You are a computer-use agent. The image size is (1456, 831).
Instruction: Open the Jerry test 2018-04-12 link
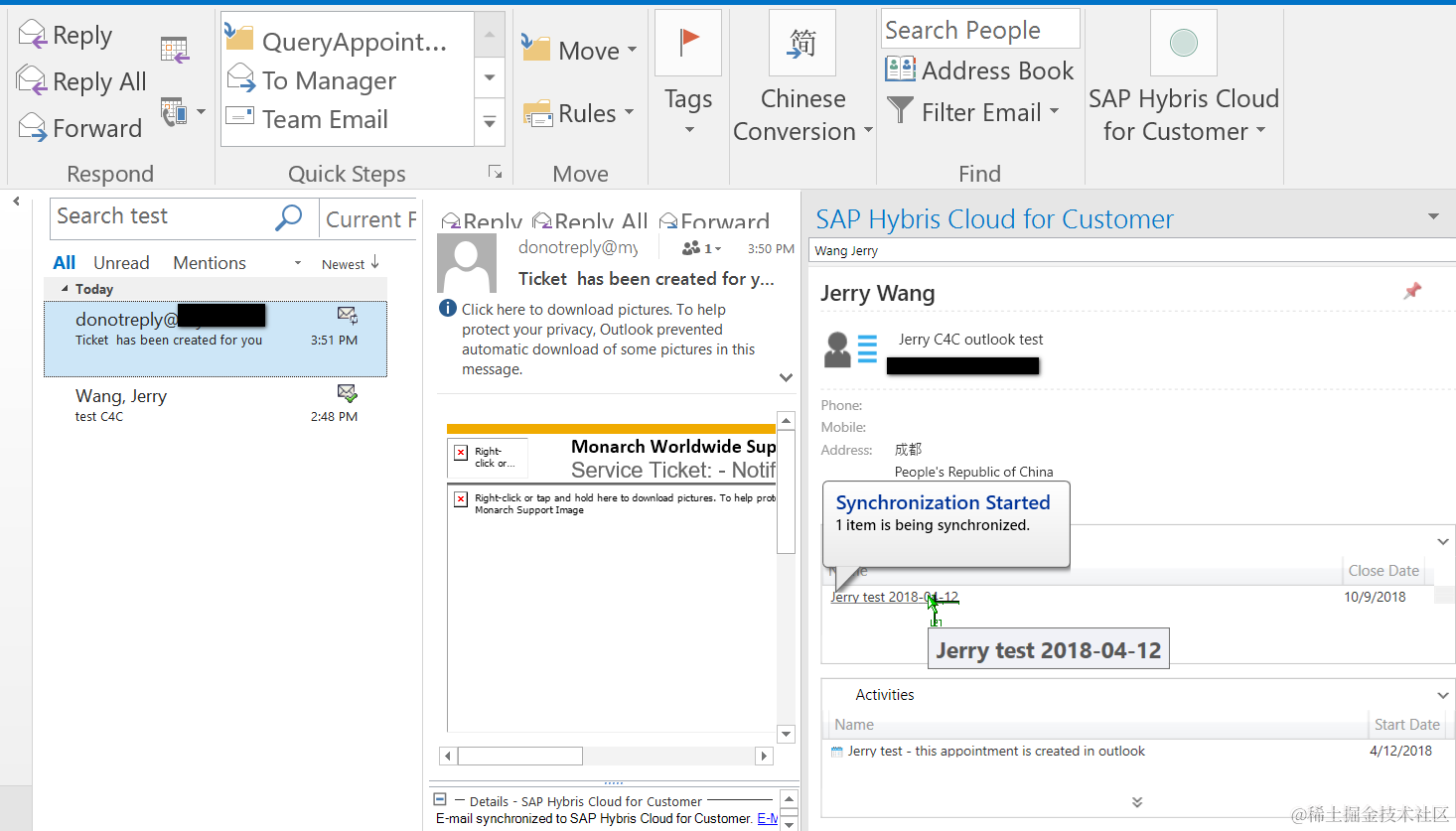tap(894, 597)
